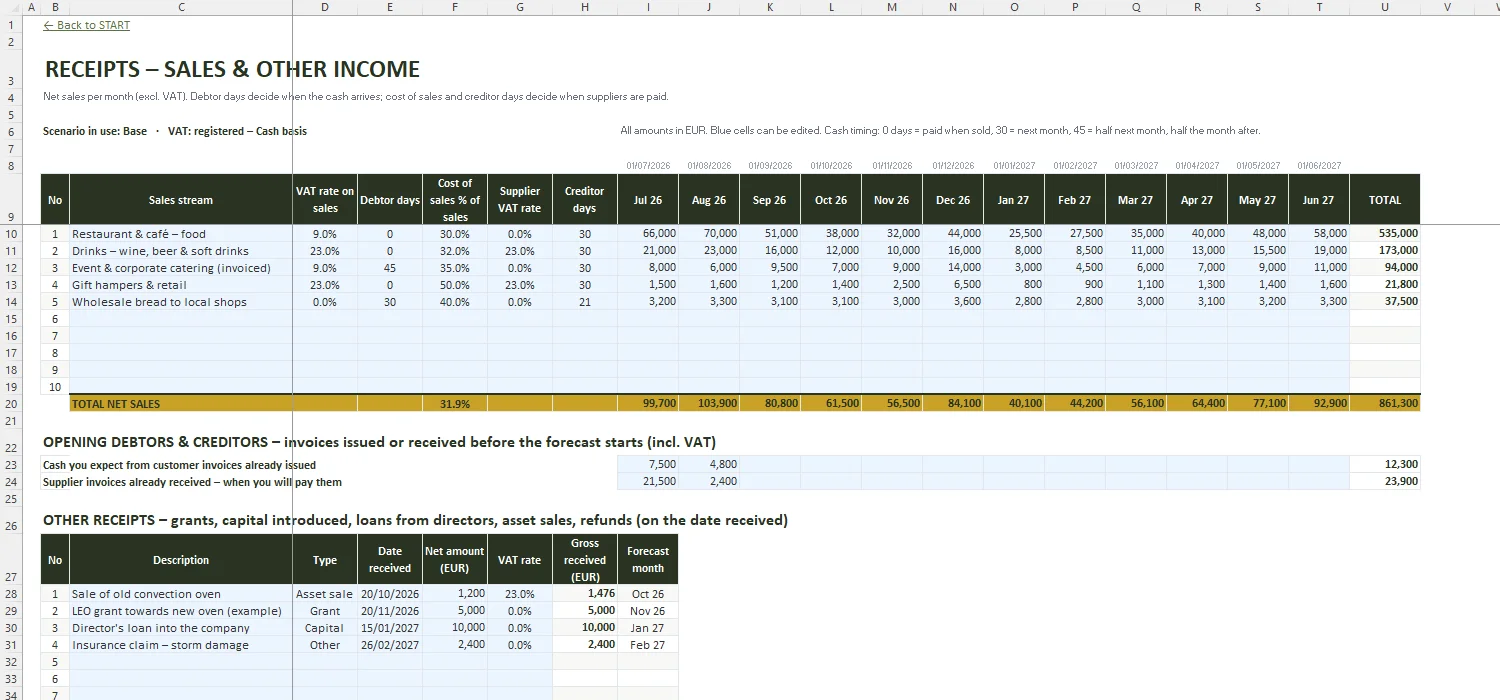
Task: Select the Cost of sales % header
Action: pyautogui.click(x=455, y=200)
